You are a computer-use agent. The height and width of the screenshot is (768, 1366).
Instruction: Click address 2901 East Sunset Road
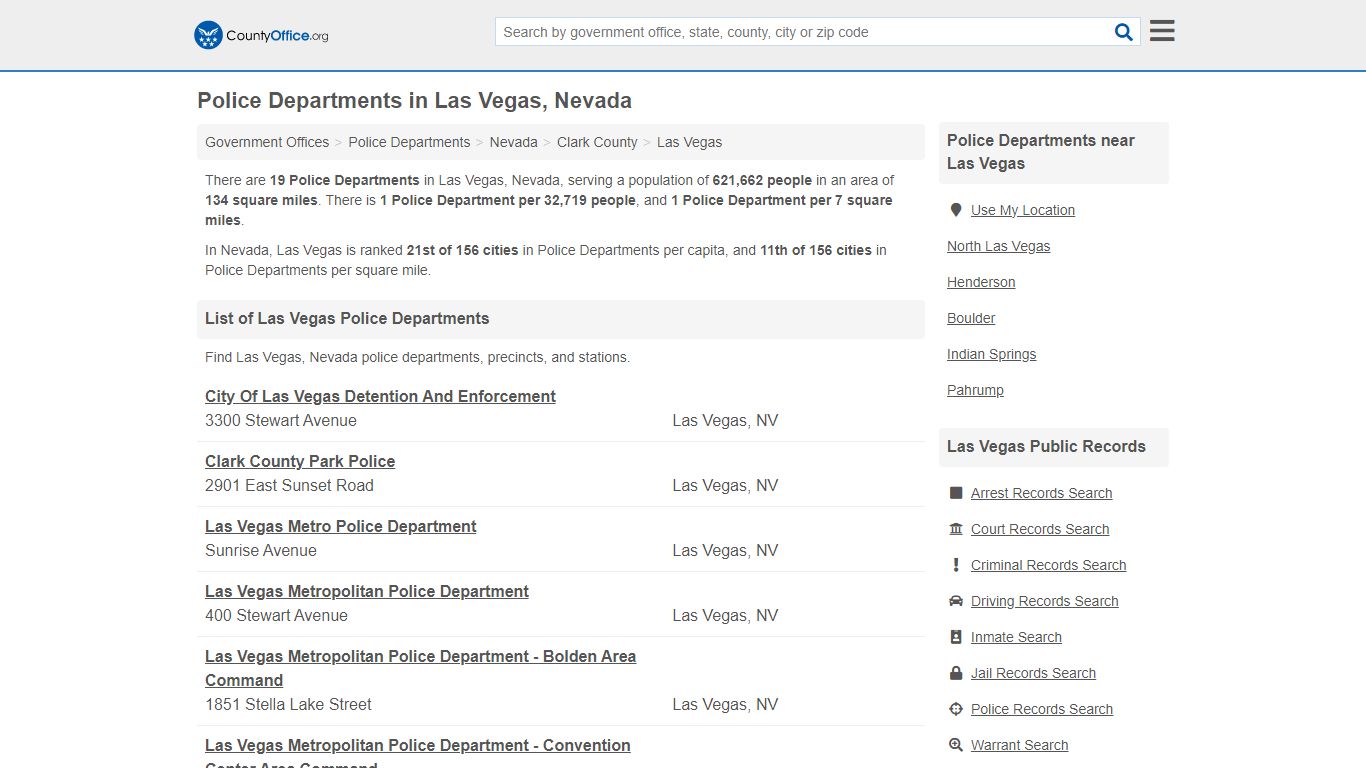pyautogui.click(x=289, y=485)
